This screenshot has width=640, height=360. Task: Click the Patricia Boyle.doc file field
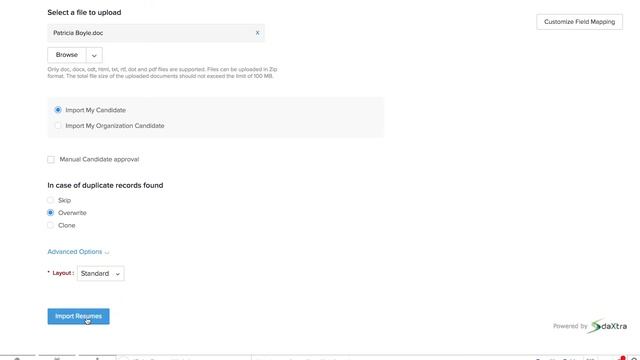[x=156, y=33]
